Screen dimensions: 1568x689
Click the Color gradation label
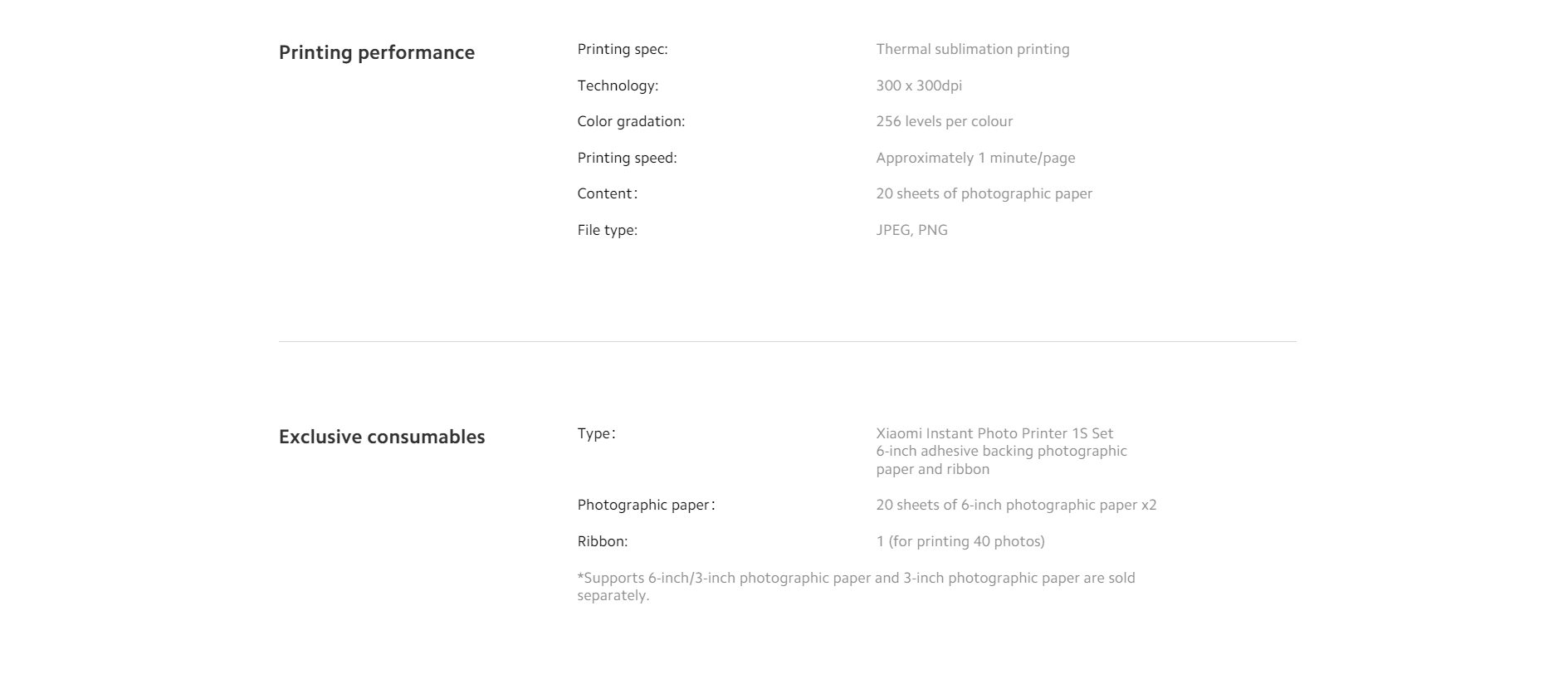(x=632, y=121)
